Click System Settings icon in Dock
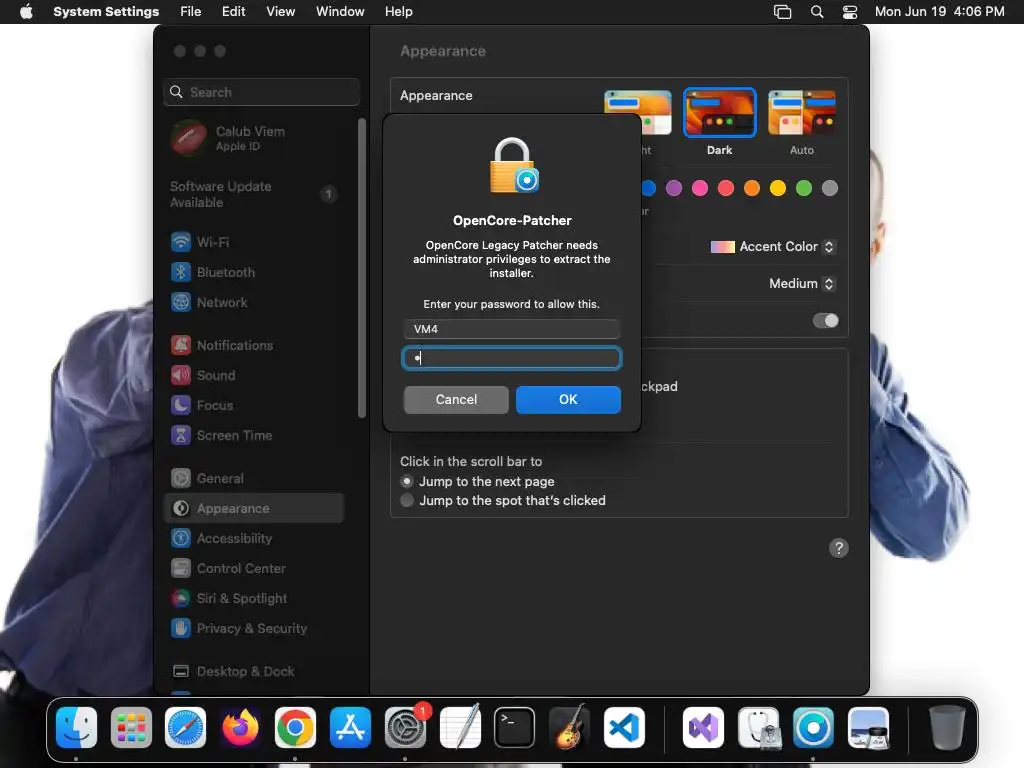This screenshot has height=768, width=1024. pos(405,727)
